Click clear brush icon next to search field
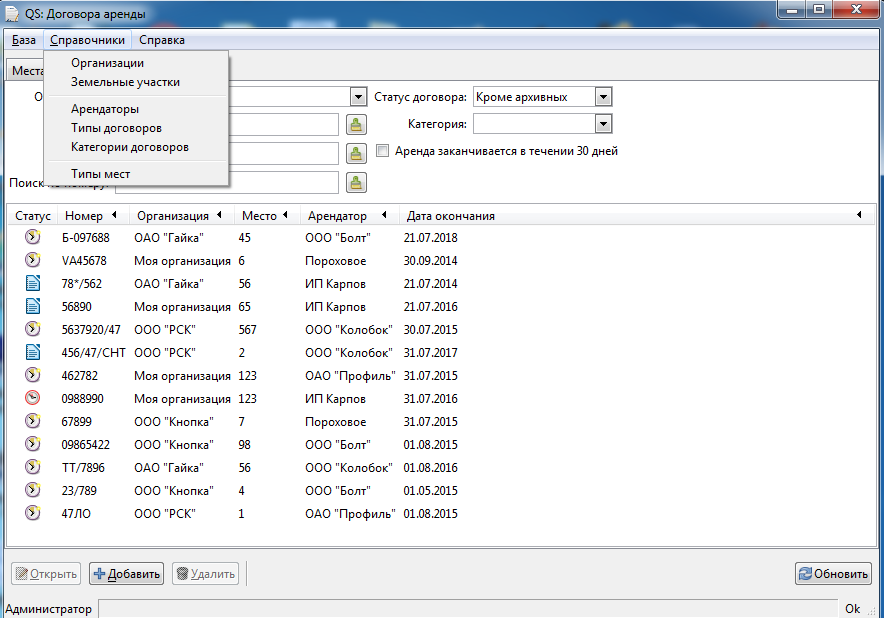 point(356,183)
